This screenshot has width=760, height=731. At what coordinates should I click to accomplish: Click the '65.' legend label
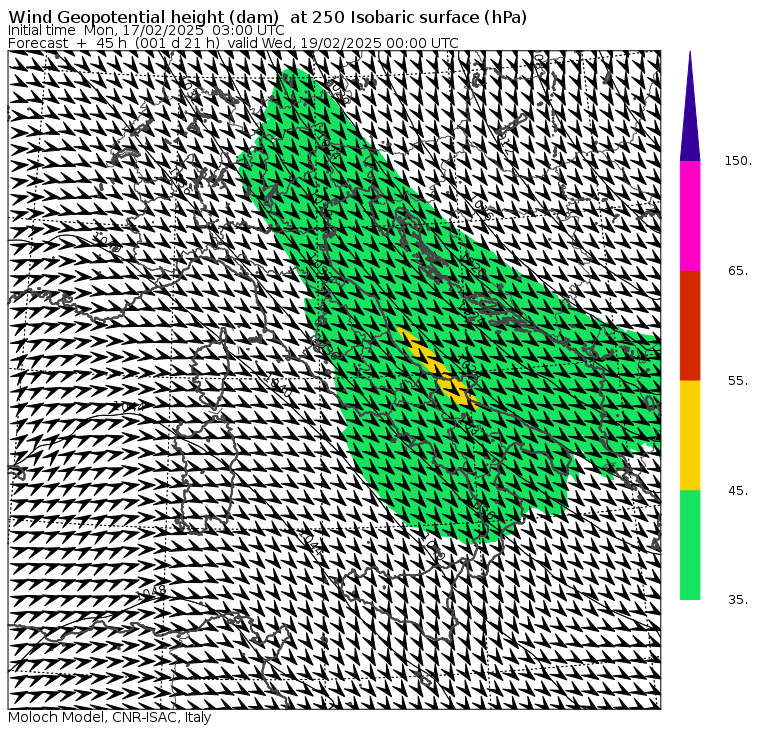739,271
